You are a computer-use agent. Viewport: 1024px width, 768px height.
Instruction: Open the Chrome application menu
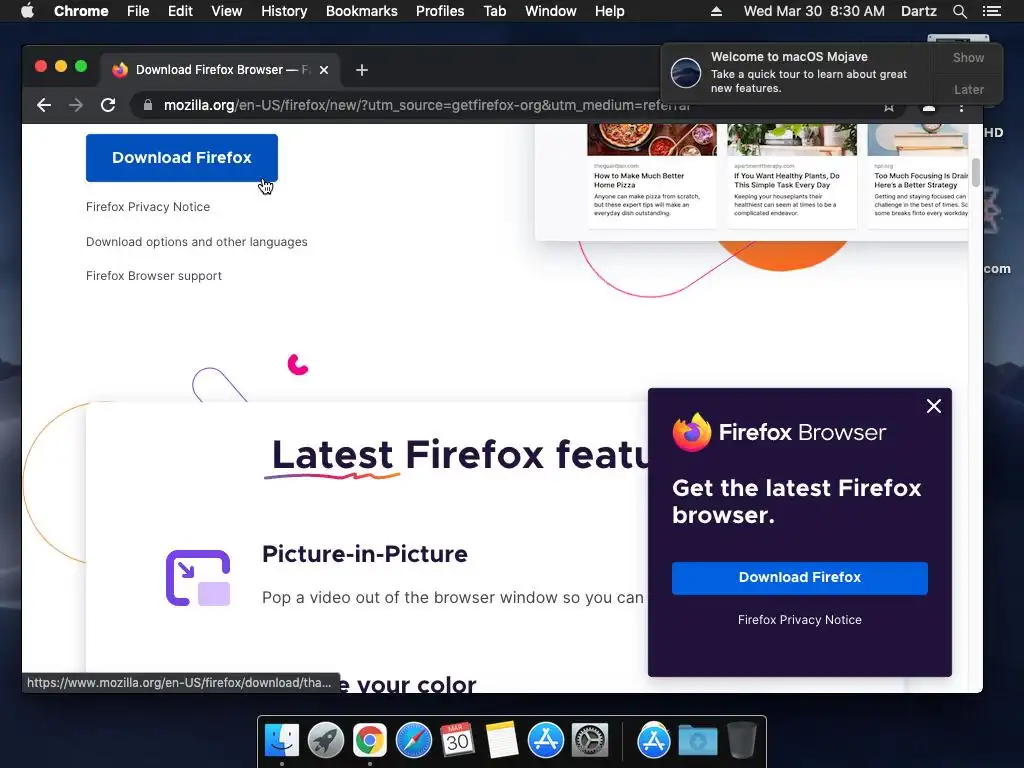81,11
